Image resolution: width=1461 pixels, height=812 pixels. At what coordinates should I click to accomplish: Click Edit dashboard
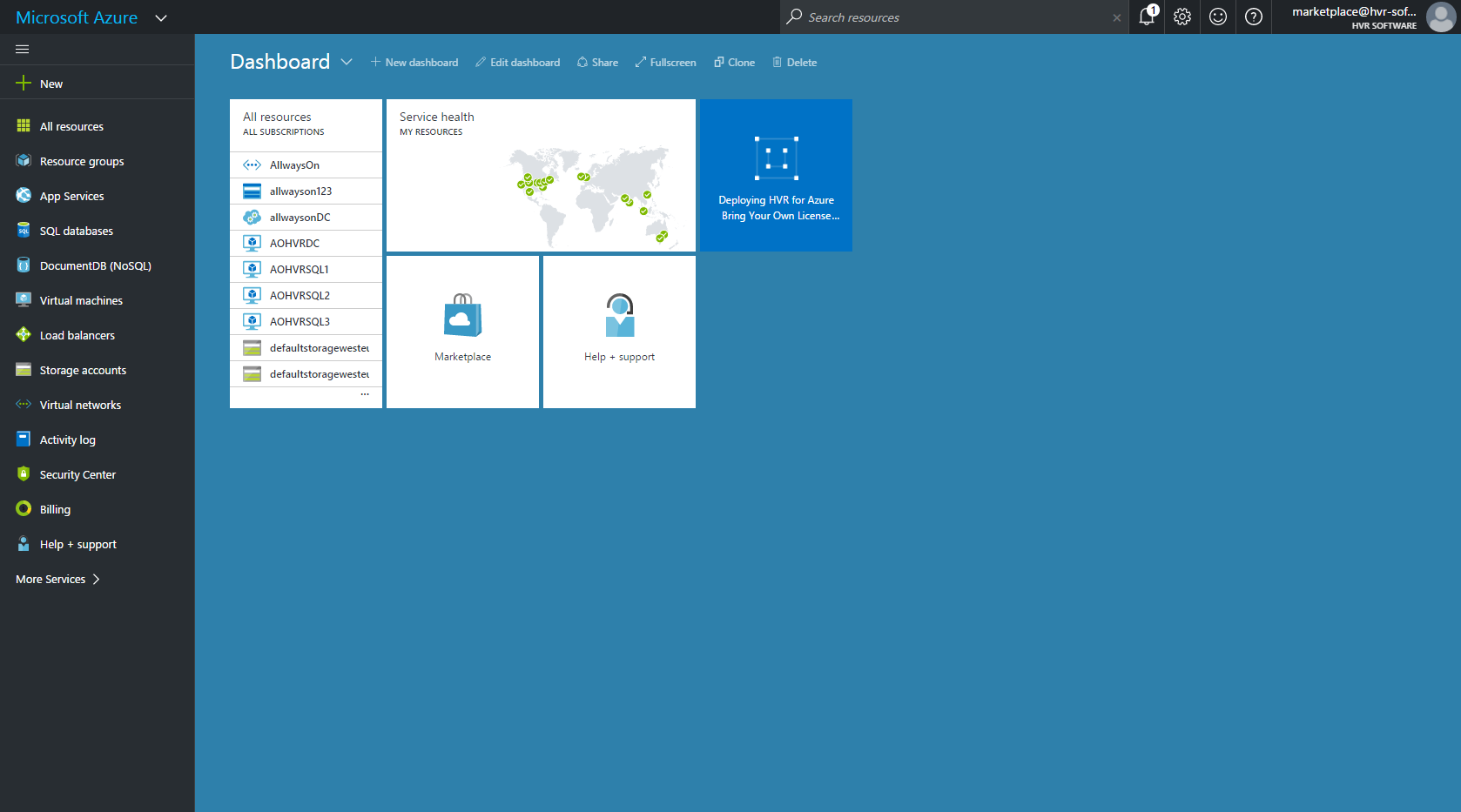pos(518,63)
